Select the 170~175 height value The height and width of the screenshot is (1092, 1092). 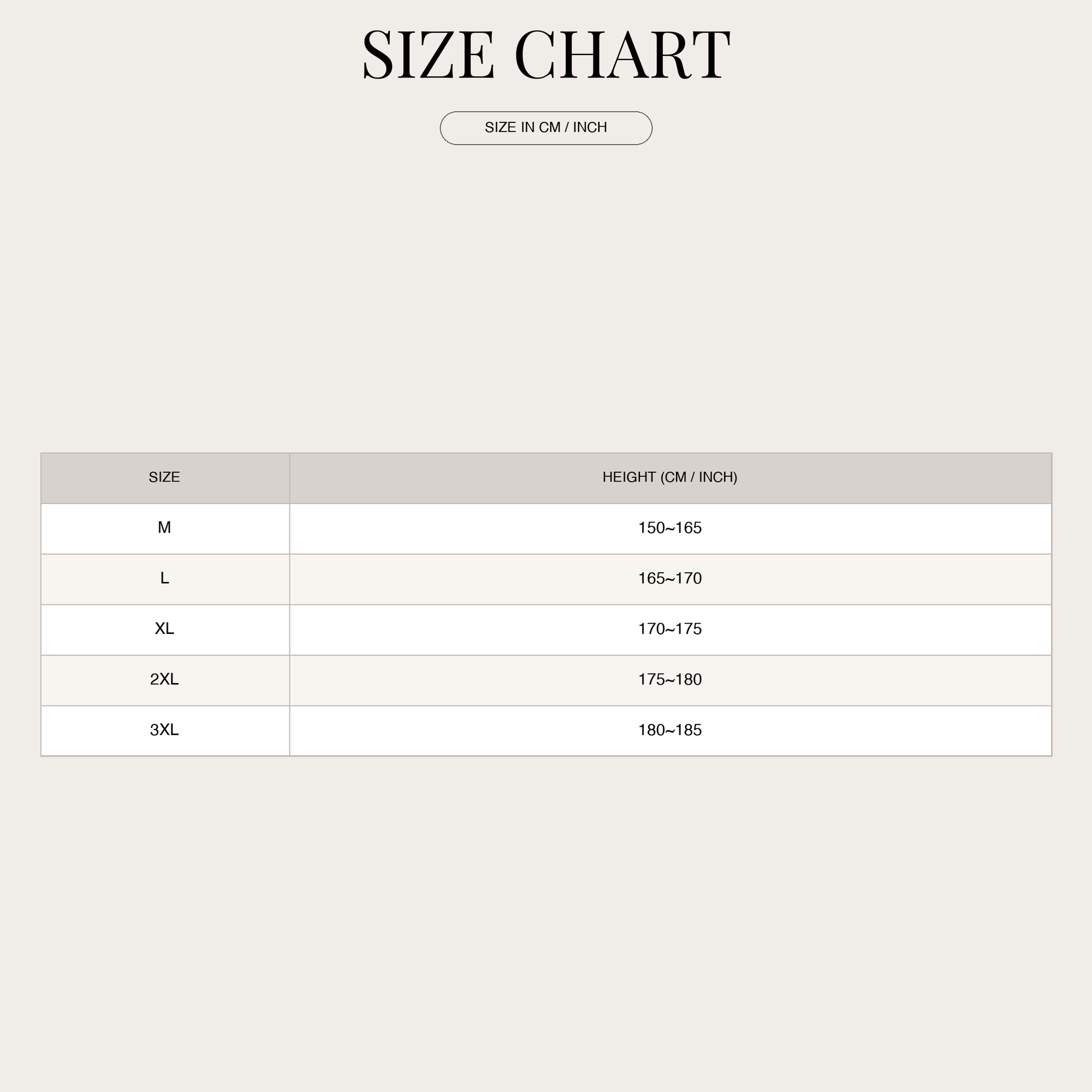670,630
